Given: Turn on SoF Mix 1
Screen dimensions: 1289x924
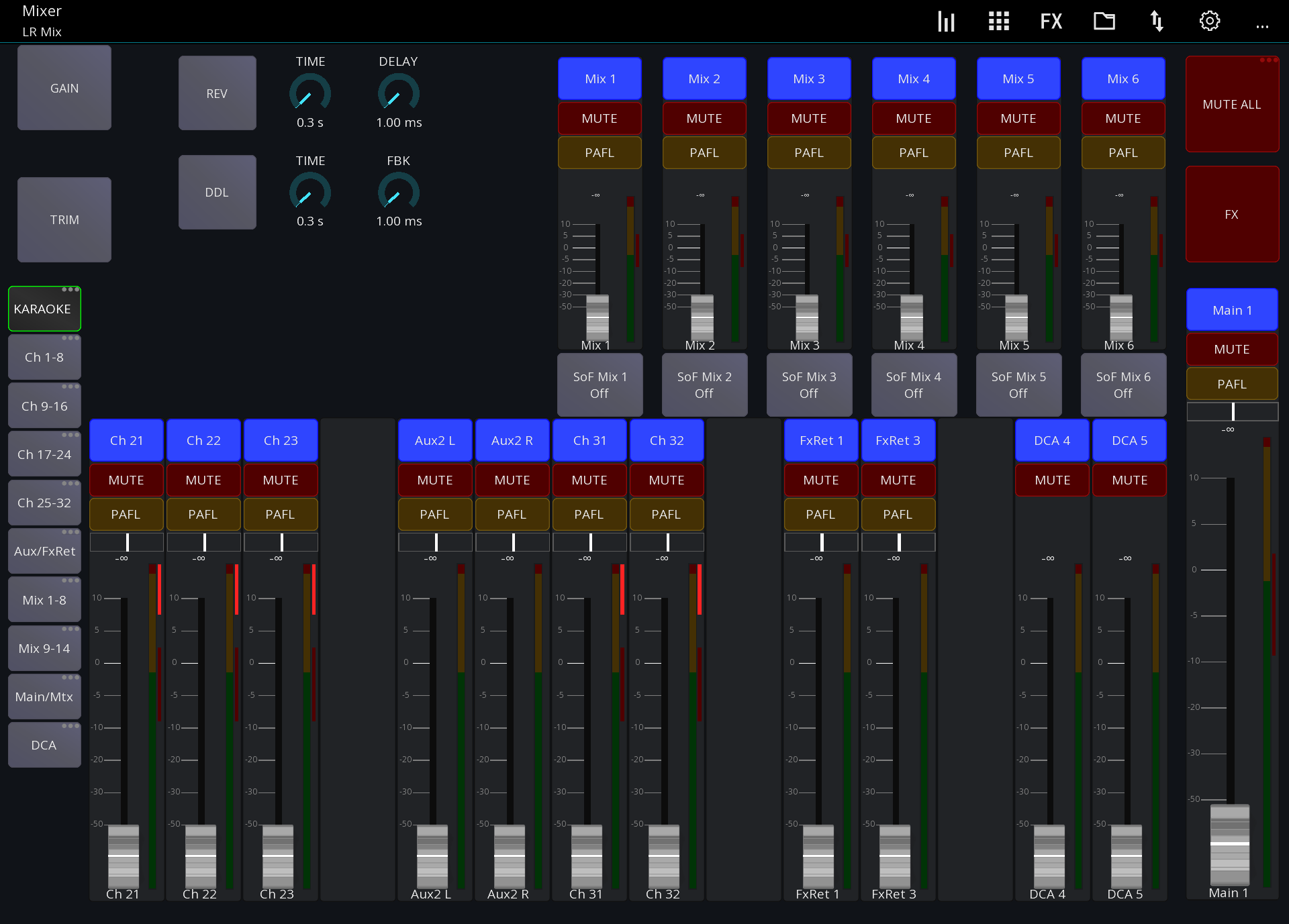Looking at the screenshot, I should 600,384.
